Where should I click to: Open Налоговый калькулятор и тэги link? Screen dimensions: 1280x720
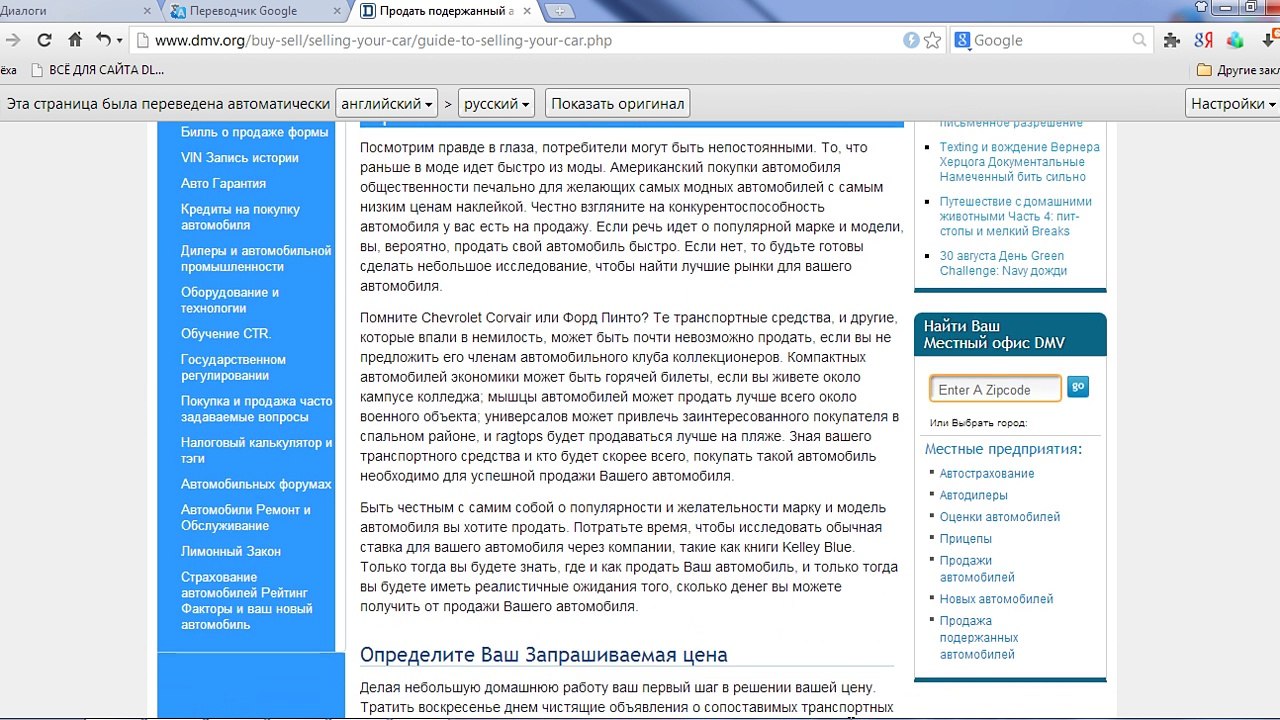[x=257, y=450]
